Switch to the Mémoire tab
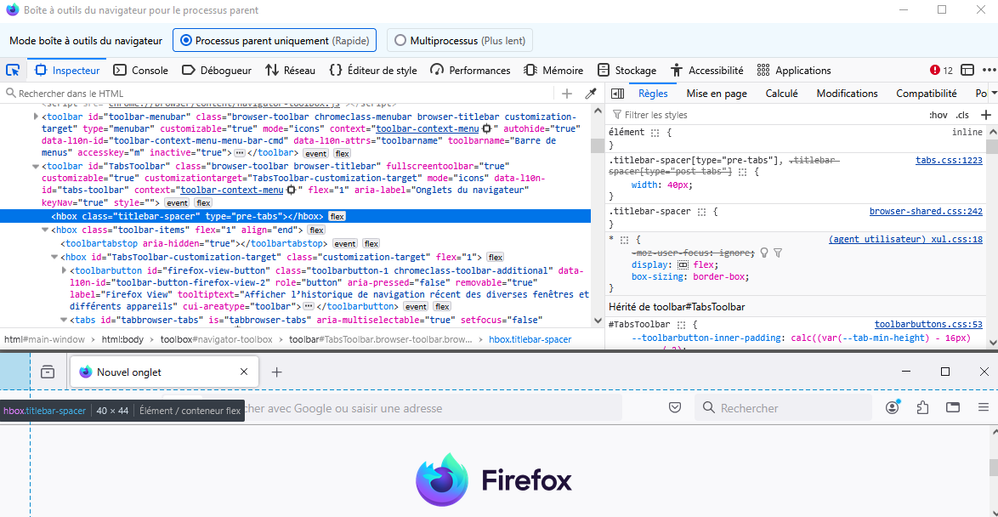The width and height of the screenshot is (998, 517). 553,70
